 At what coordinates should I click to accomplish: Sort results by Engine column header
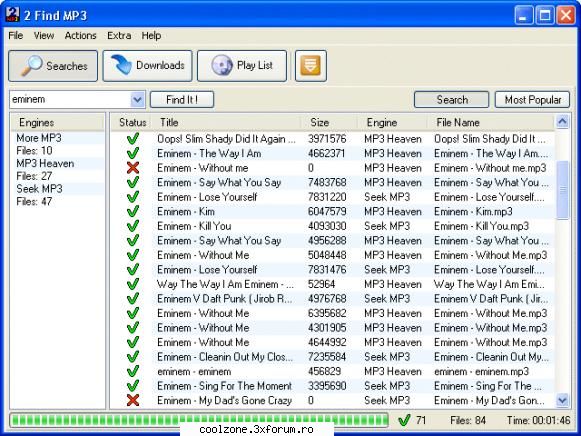(x=392, y=123)
